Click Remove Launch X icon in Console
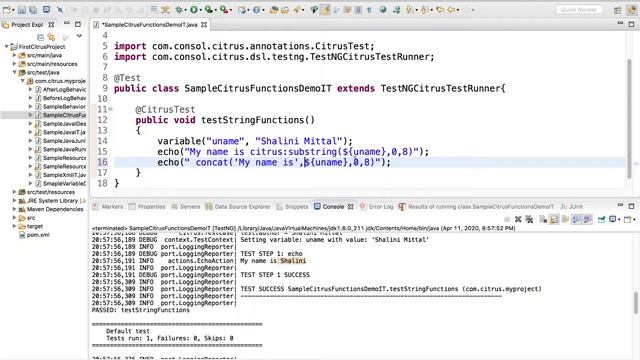Image resolution: width=640 pixels, height=360 pixels. tap(518, 220)
